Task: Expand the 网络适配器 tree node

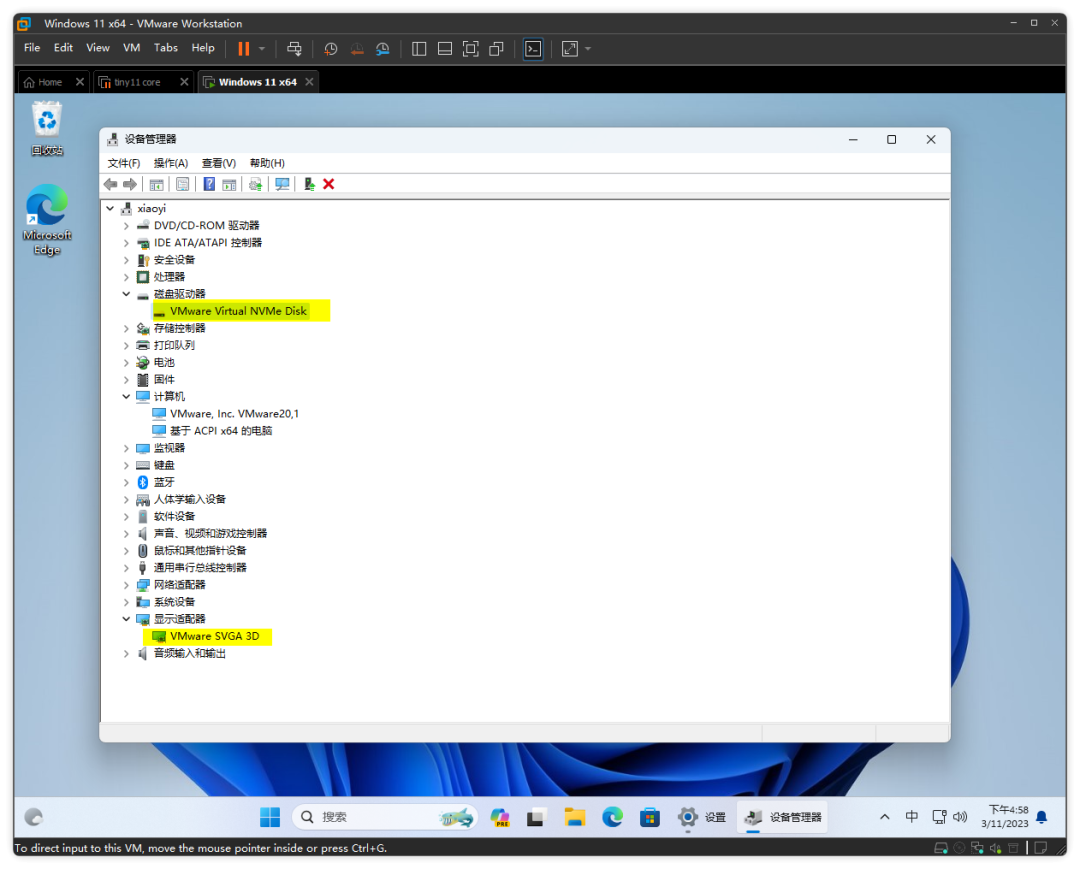Action: [126, 585]
